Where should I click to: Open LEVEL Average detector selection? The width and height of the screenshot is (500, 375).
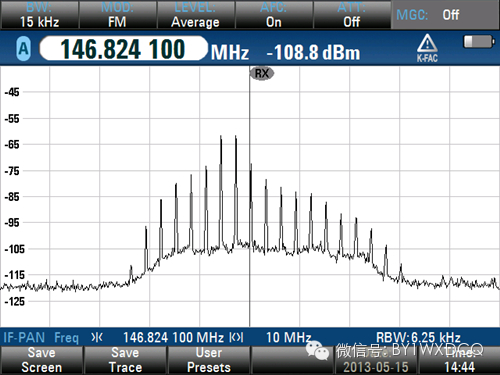tap(195, 15)
